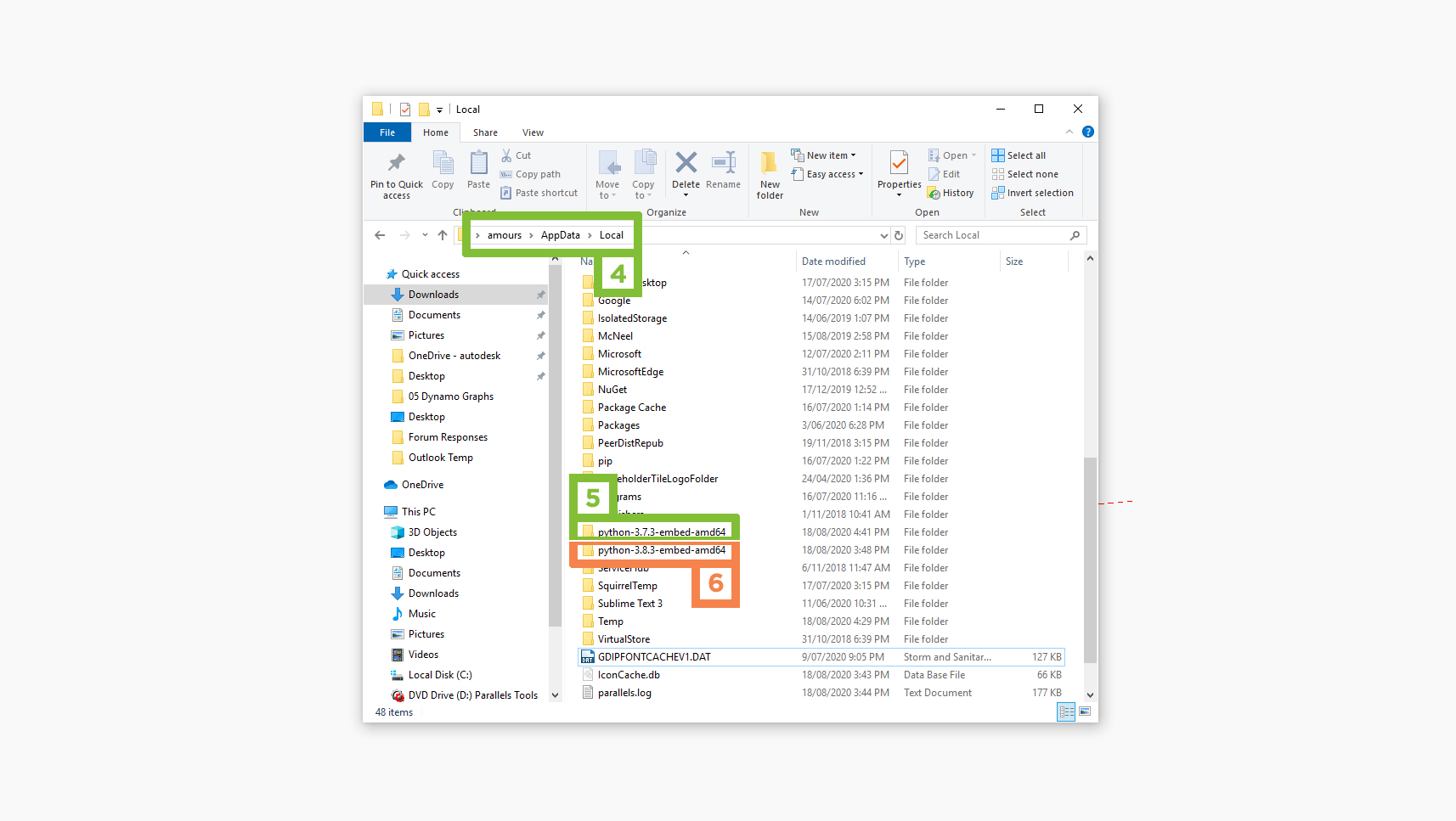The height and width of the screenshot is (821, 1456).
Task: Collapse the ribbon with the chevron
Action: coord(1069,132)
